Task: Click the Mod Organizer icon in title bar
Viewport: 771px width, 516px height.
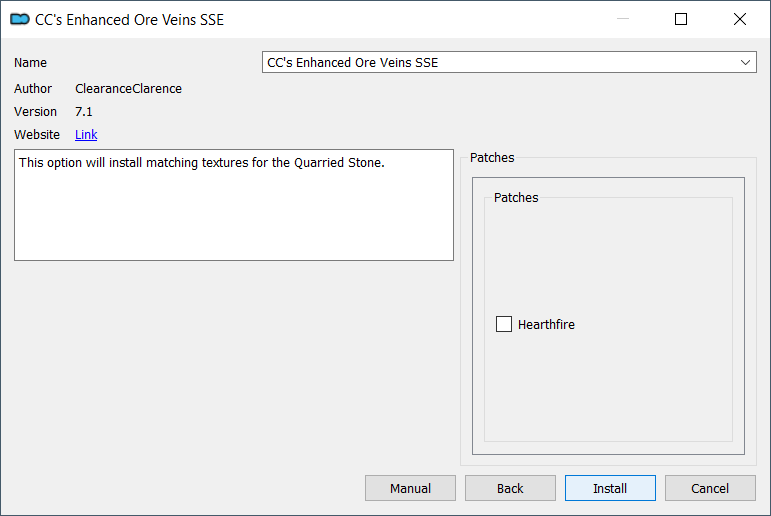Action: pos(20,19)
